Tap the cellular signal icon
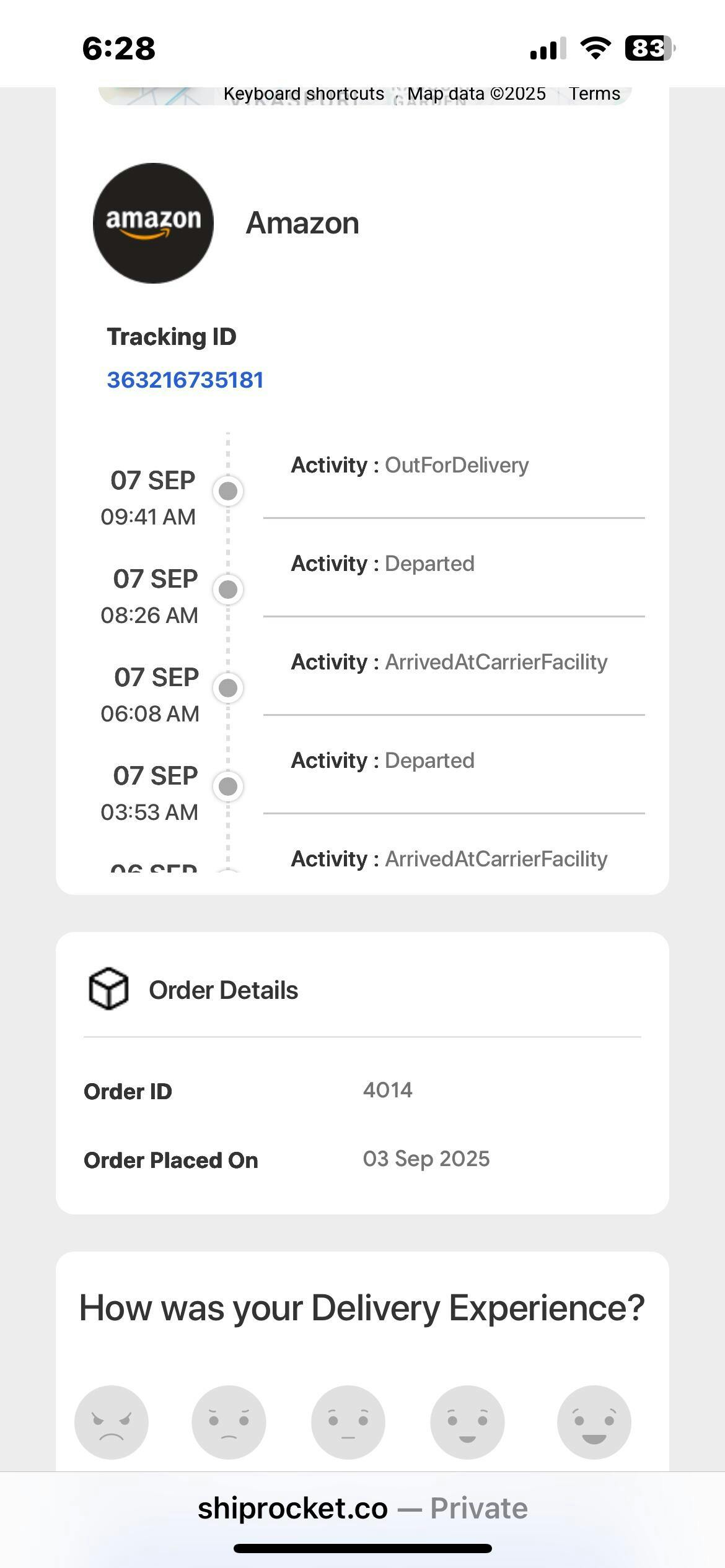 [548, 48]
